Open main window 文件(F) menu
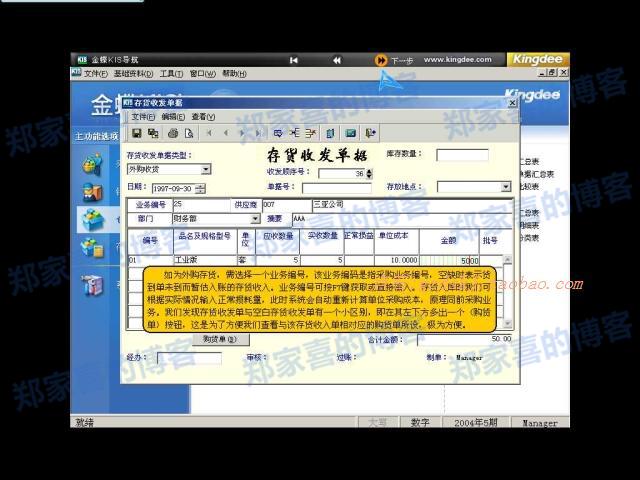640x480 pixels. coord(96,74)
